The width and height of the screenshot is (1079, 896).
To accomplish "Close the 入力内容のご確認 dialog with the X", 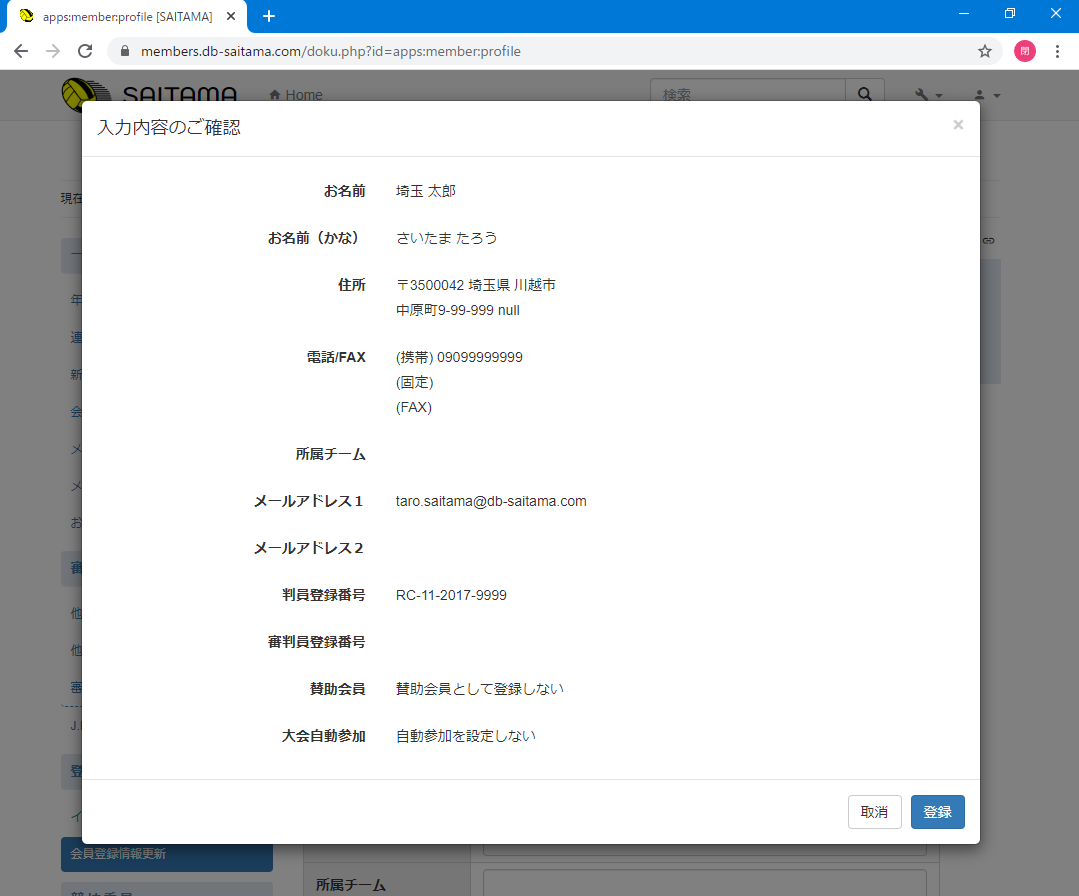I will click(958, 125).
